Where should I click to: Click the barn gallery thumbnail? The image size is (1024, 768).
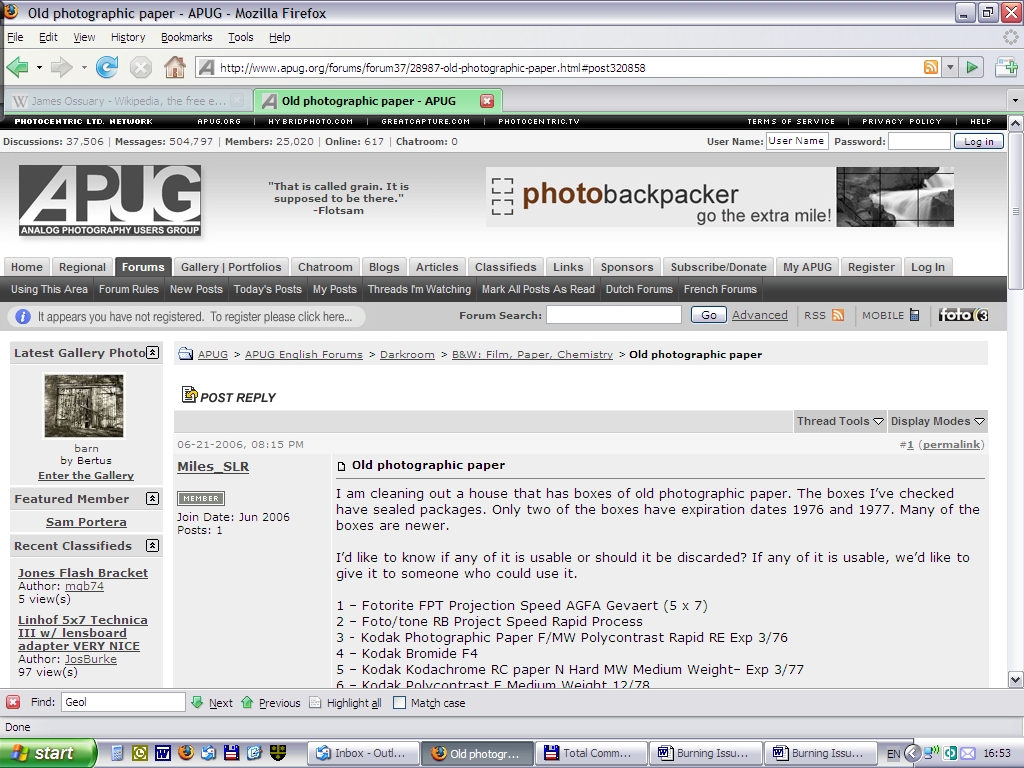point(84,406)
